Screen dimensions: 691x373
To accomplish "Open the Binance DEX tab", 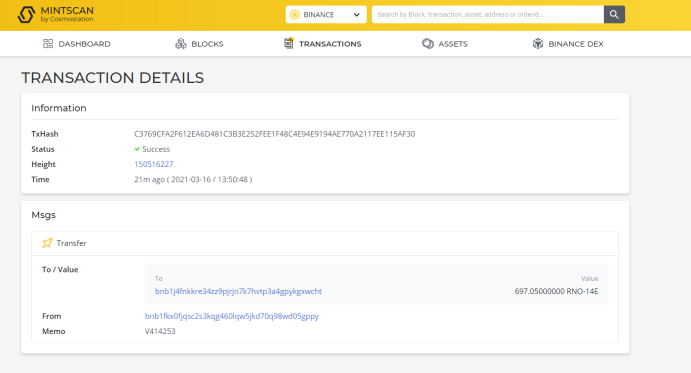I will point(568,44).
